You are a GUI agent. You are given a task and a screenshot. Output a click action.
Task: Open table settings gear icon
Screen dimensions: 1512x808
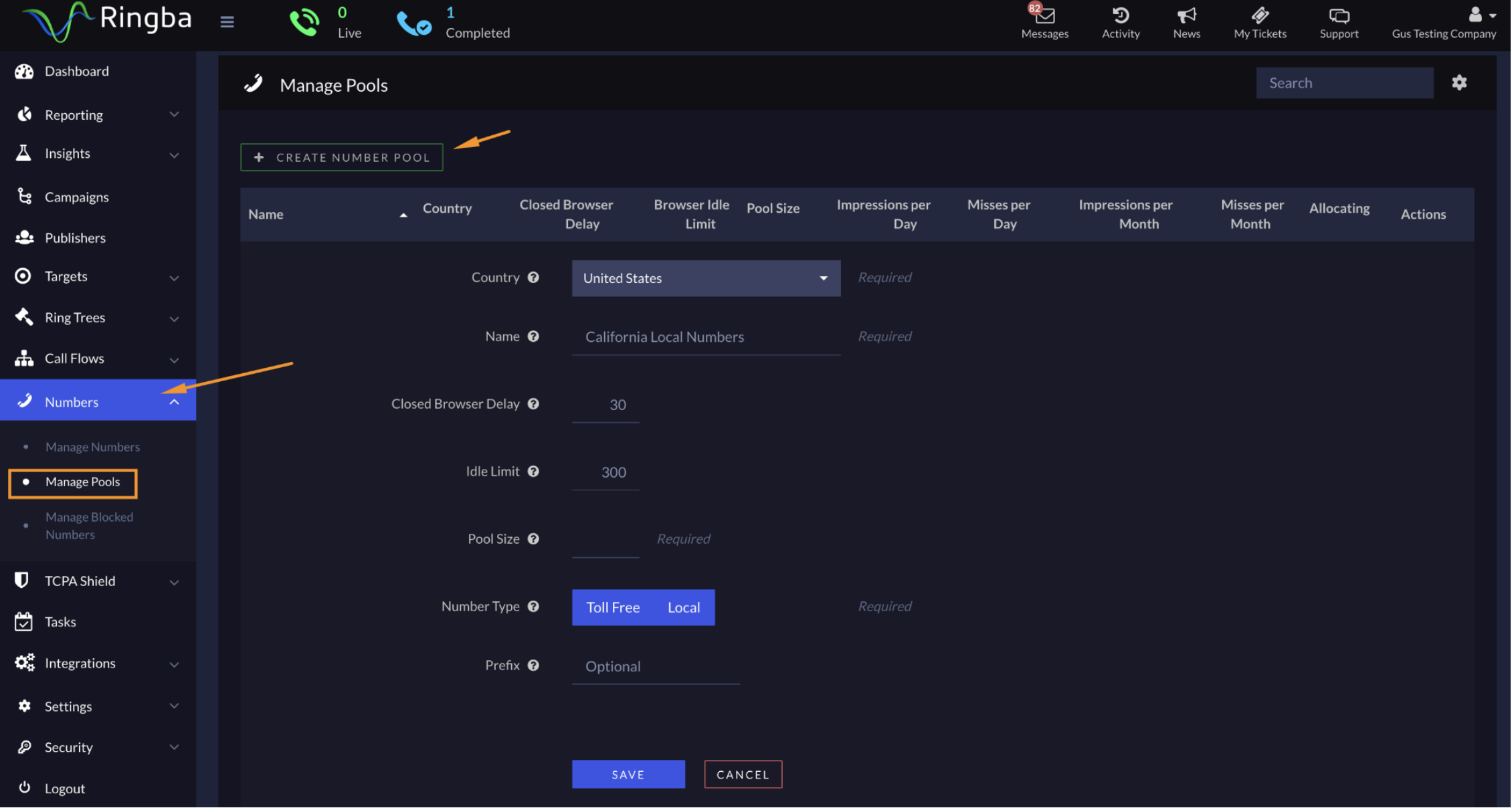(x=1459, y=82)
